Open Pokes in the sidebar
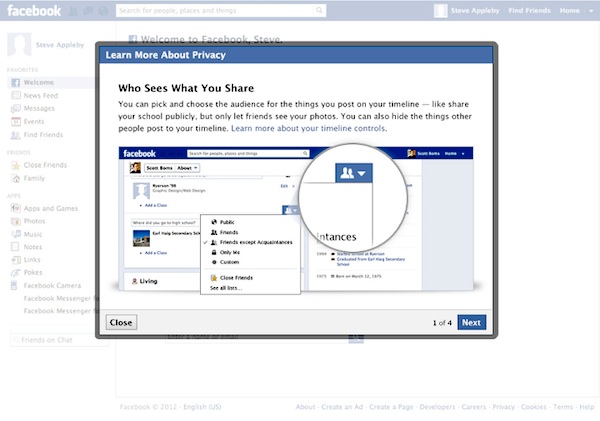Screen dimensions: 600x421 click(33, 273)
